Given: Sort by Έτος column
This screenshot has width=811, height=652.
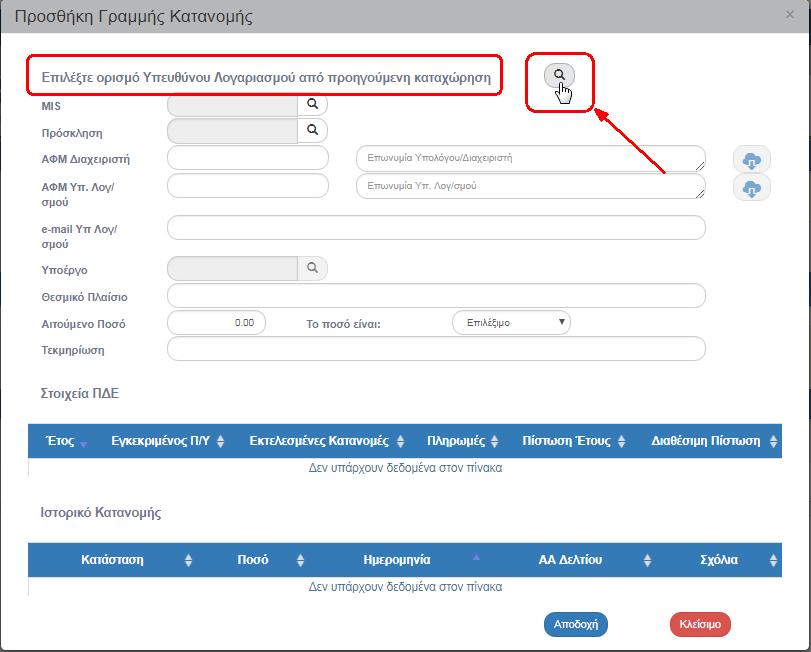Looking at the screenshot, I should click(65, 441).
